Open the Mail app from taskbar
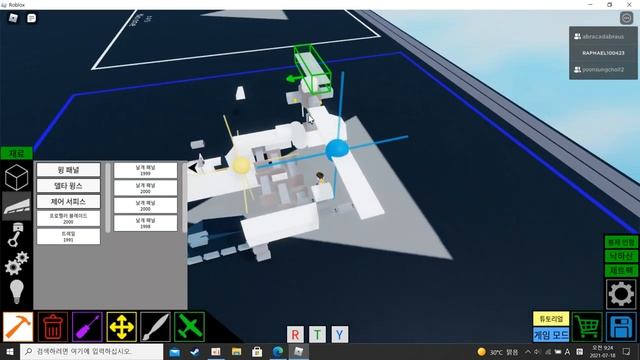Image resolution: width=640 pixels, height=360 pixels. (x=175, y=351)
